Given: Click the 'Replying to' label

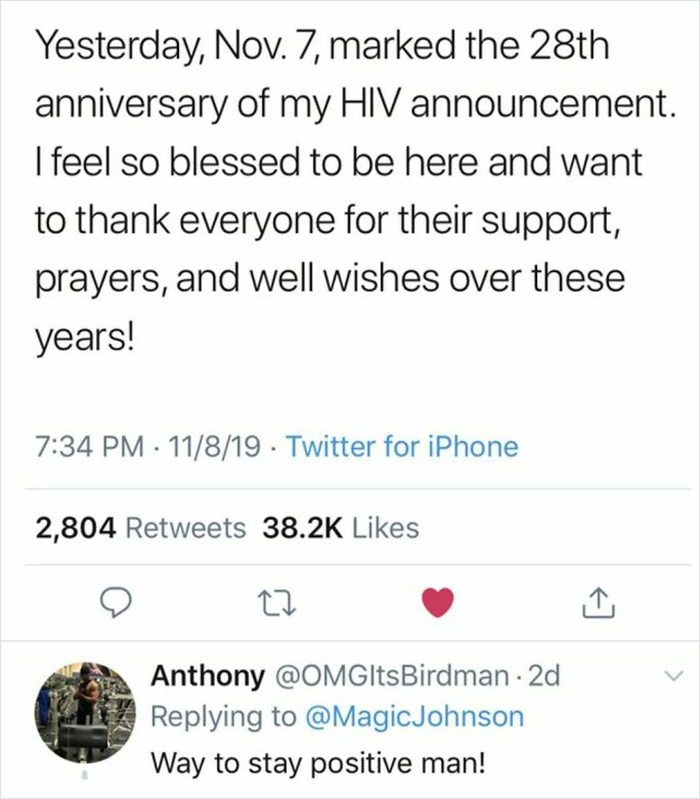Looking at the screenshot, I should 224,717.
